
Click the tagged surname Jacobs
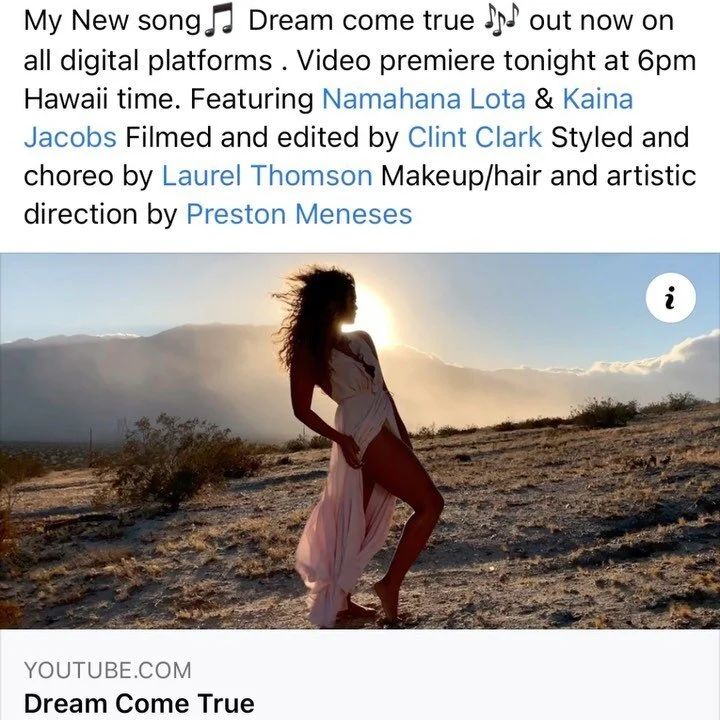[x=70, y=137]
